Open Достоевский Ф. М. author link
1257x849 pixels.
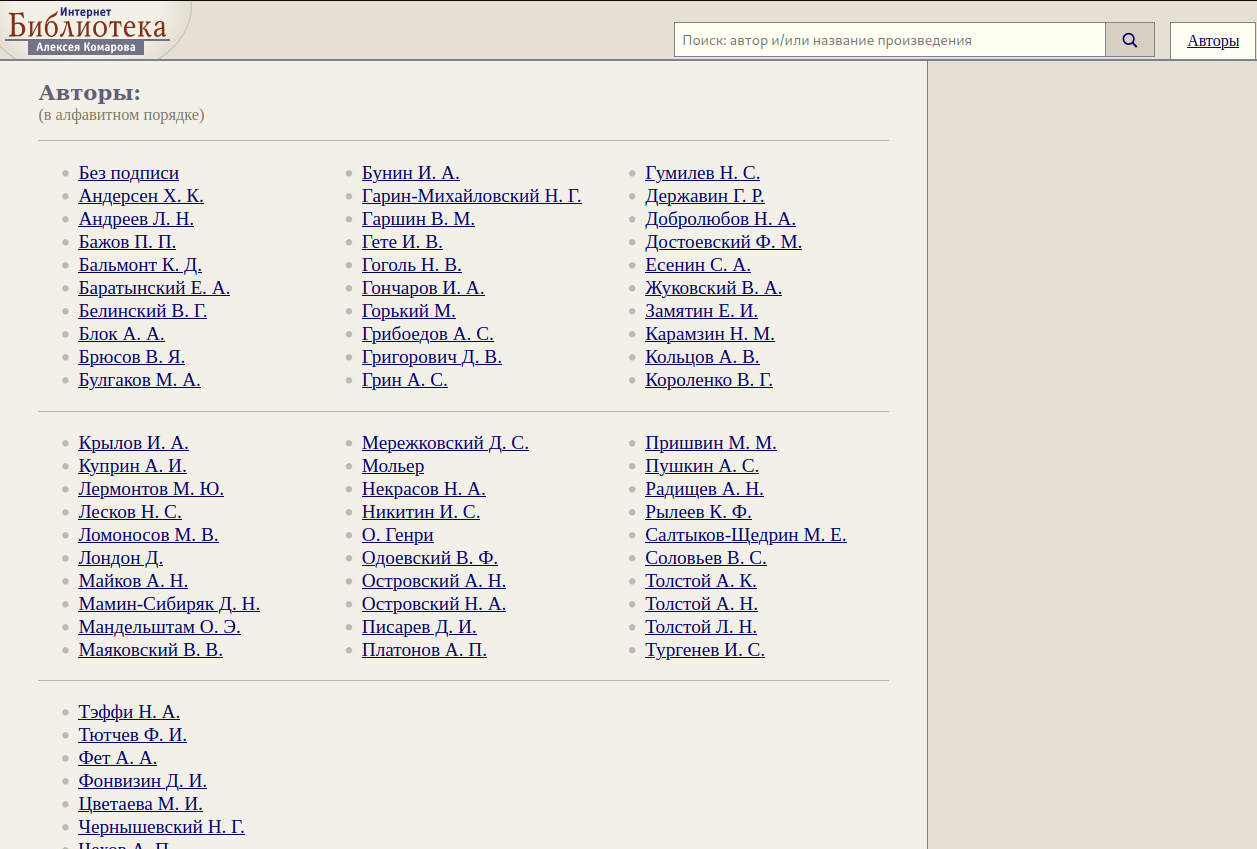point(723,242)
